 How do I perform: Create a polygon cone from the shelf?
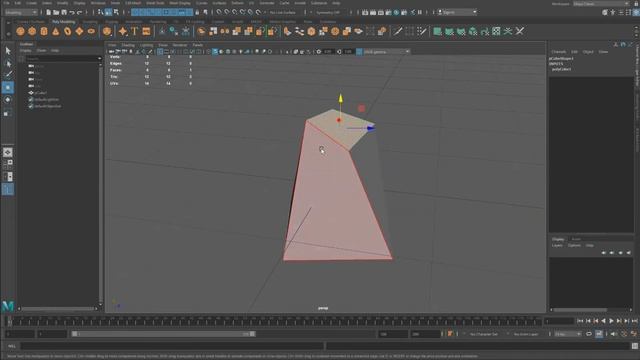point(56,31)
